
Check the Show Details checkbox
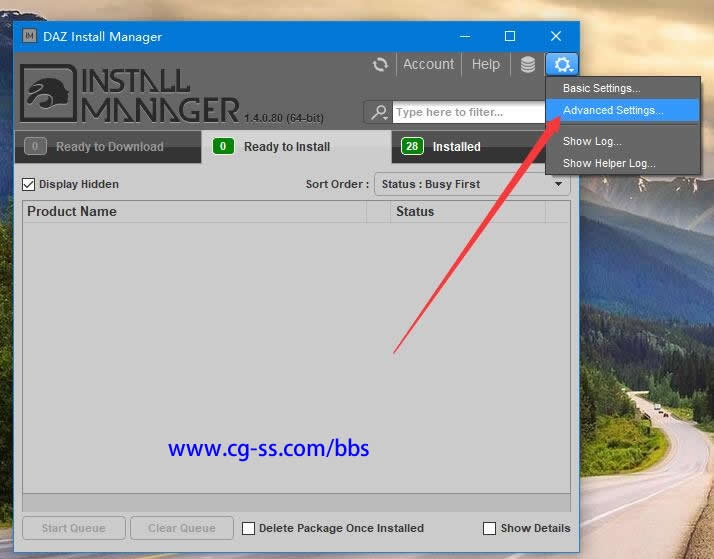pos(489,528)
